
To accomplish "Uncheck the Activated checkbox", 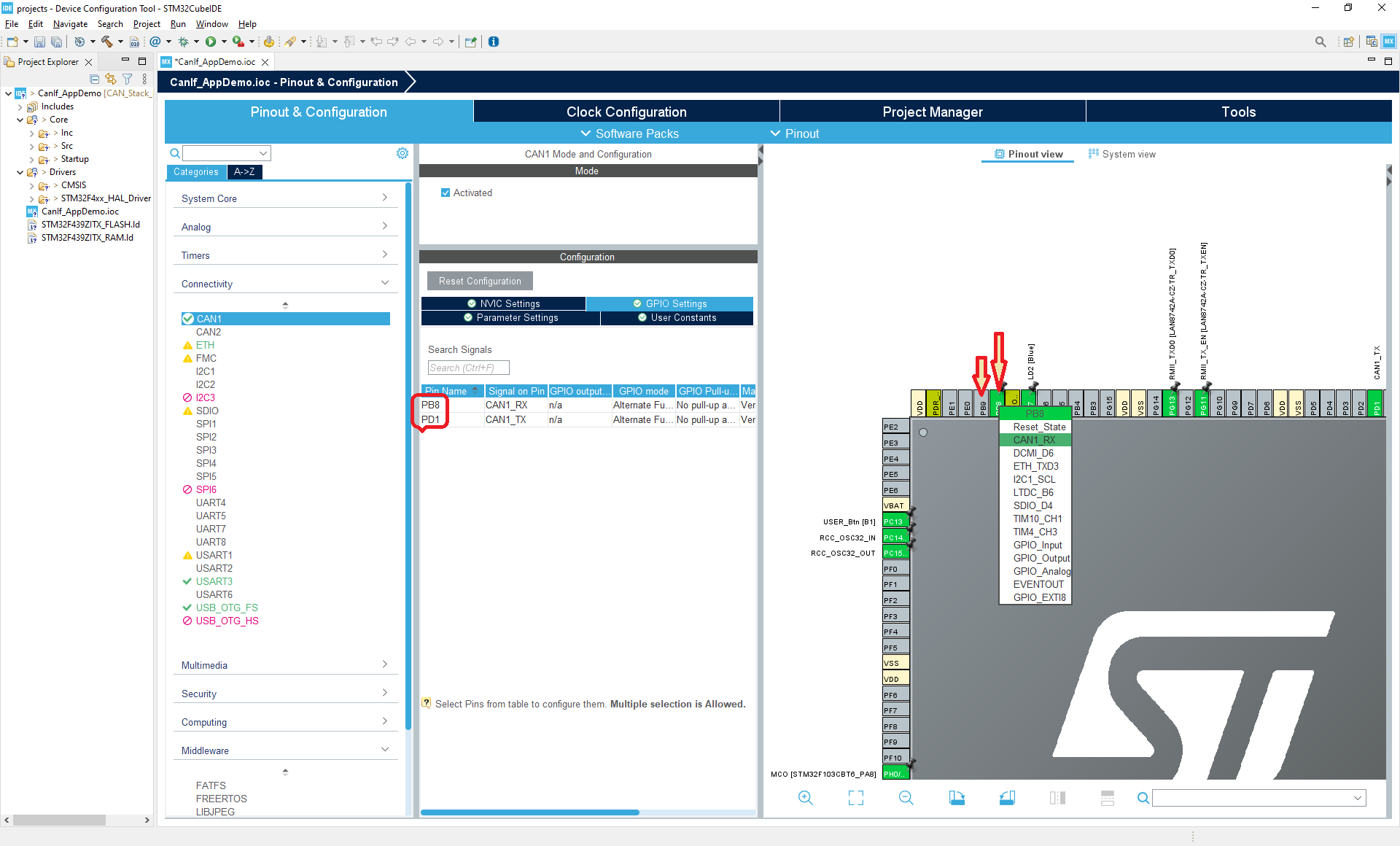I will click(446, 193).
